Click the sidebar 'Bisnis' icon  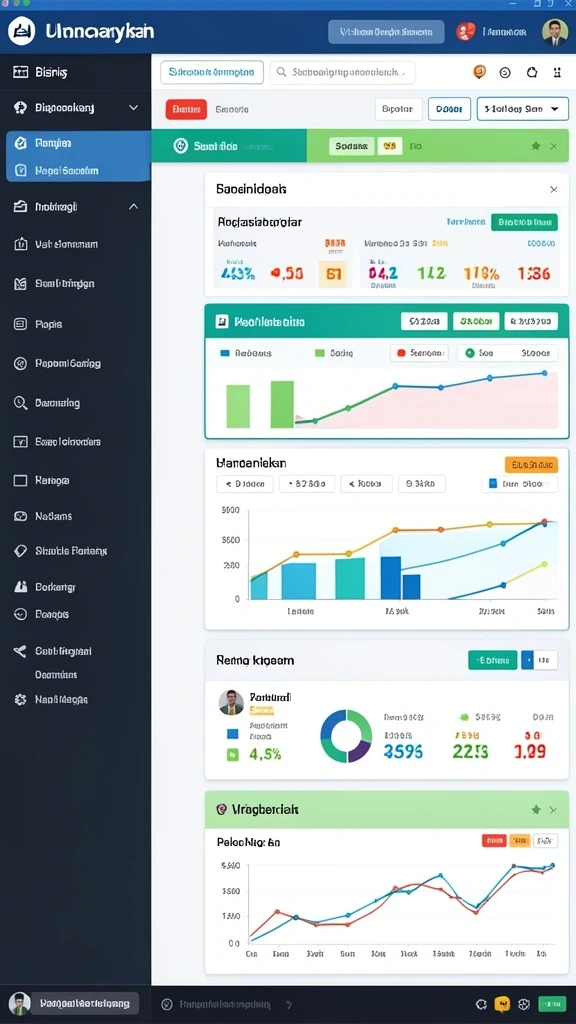tap(20, 72)
